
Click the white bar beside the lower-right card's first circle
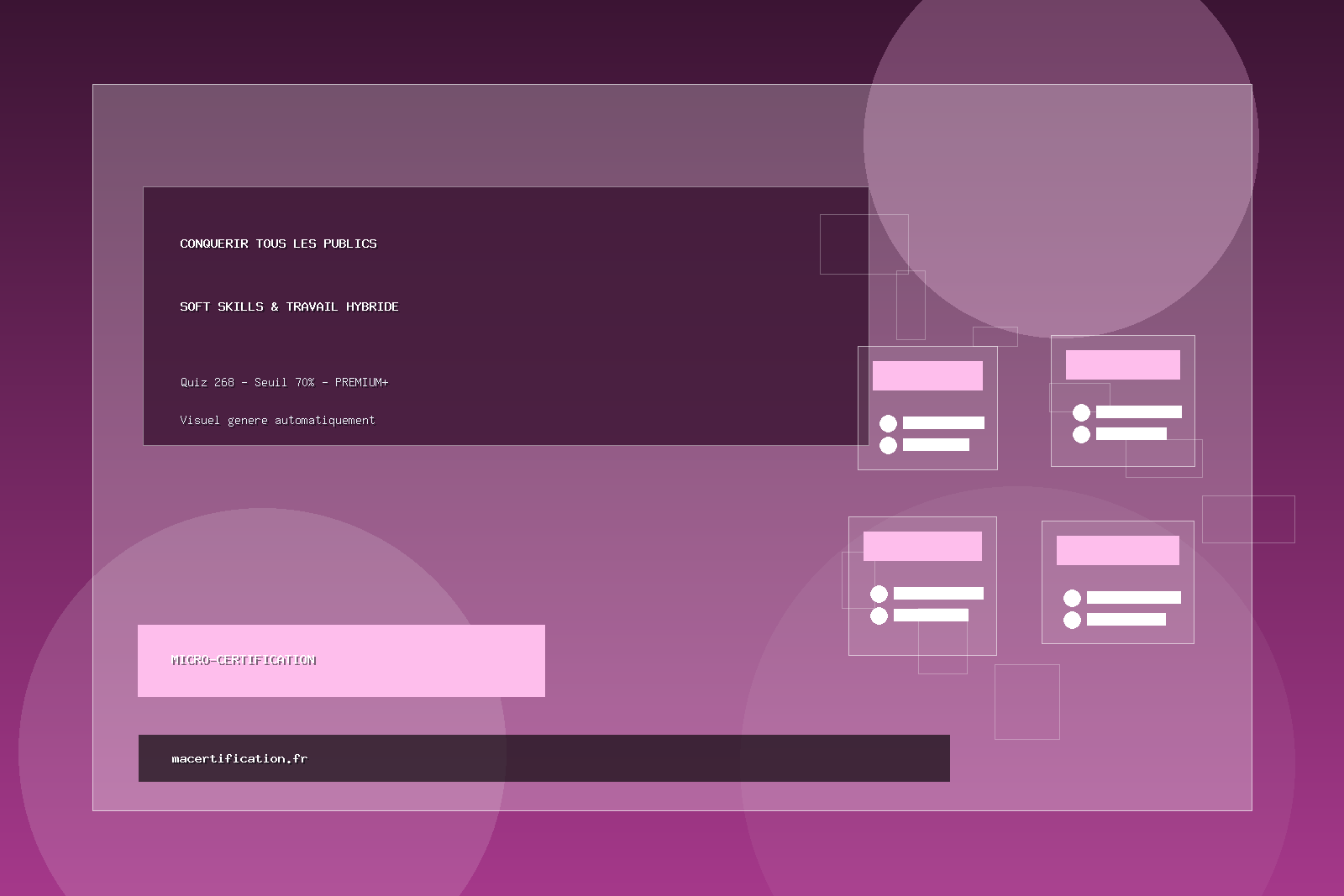[1133, 598]
